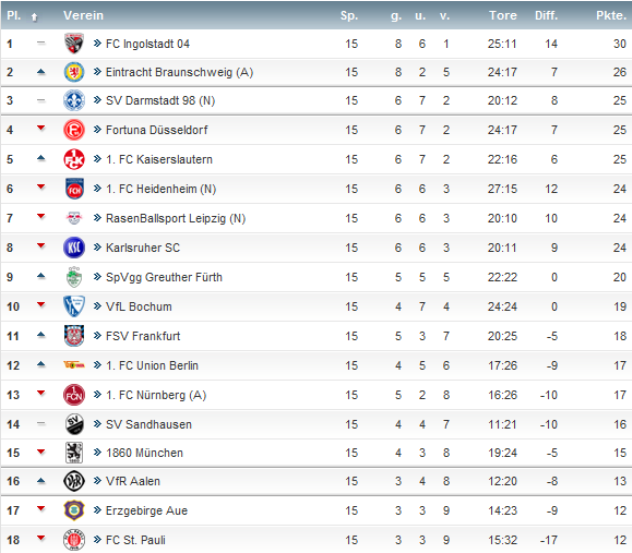Screen dimensions: 632x553
Task: Click the VfL Bochum club crest
Action: (x=73, y=306)
